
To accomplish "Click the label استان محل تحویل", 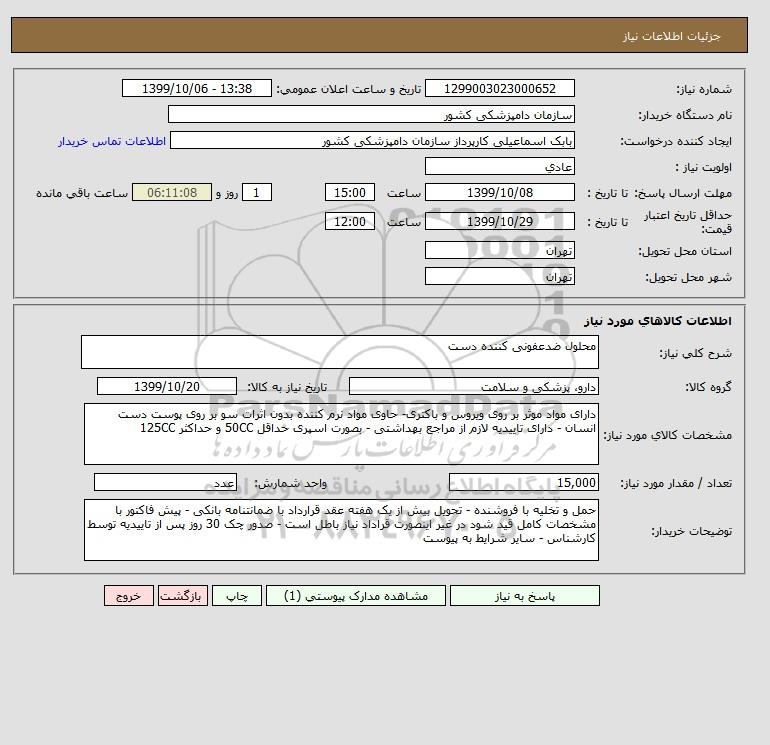I will (685, 251).
